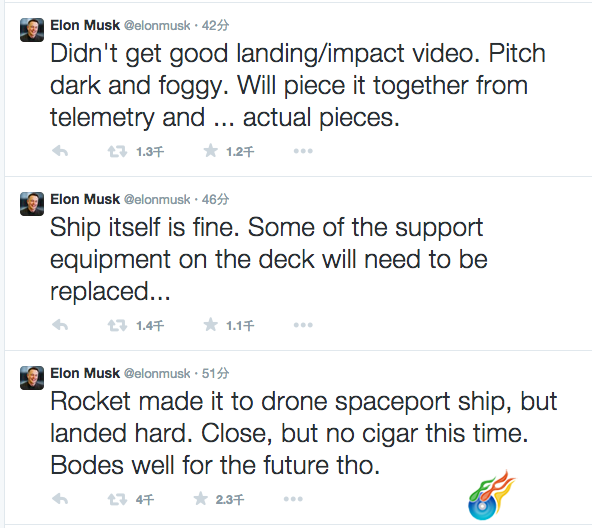Open more options on the 51分 tweet
Screen dimensions: 592x528
(293, 499)
